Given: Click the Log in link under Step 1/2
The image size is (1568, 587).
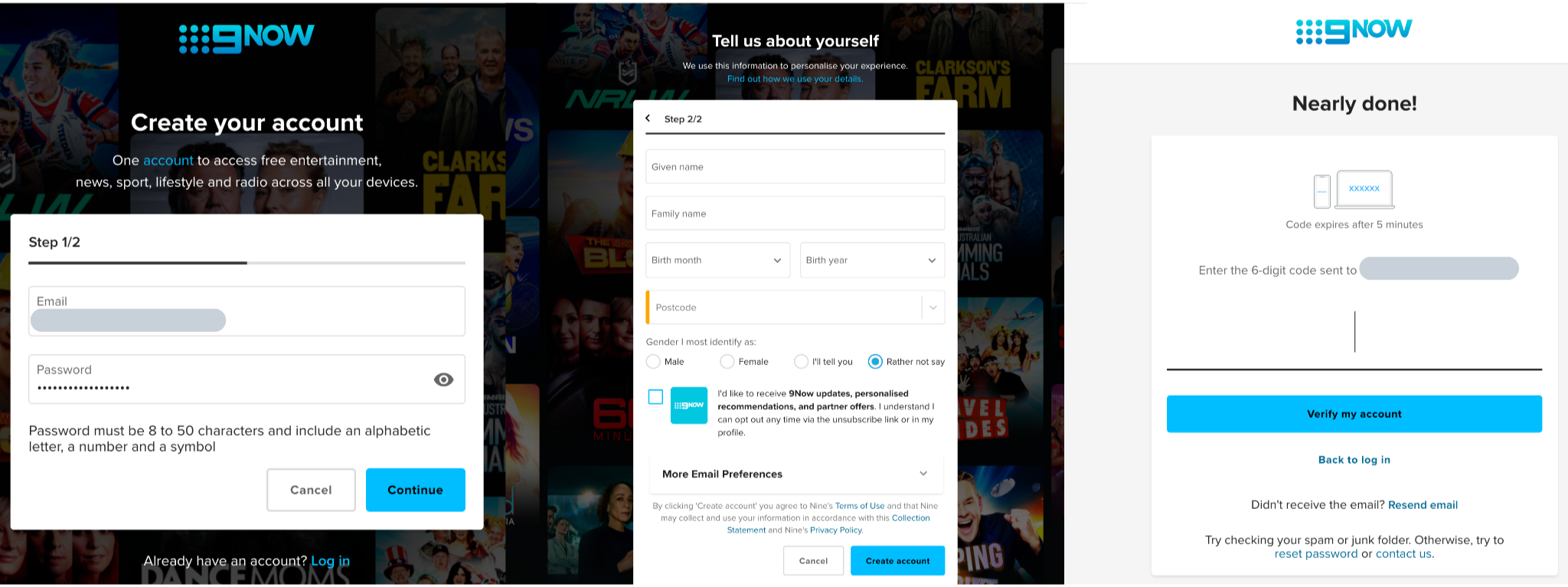Looking at the screenshot, I should pyautogui.click(x=330, y=561).
